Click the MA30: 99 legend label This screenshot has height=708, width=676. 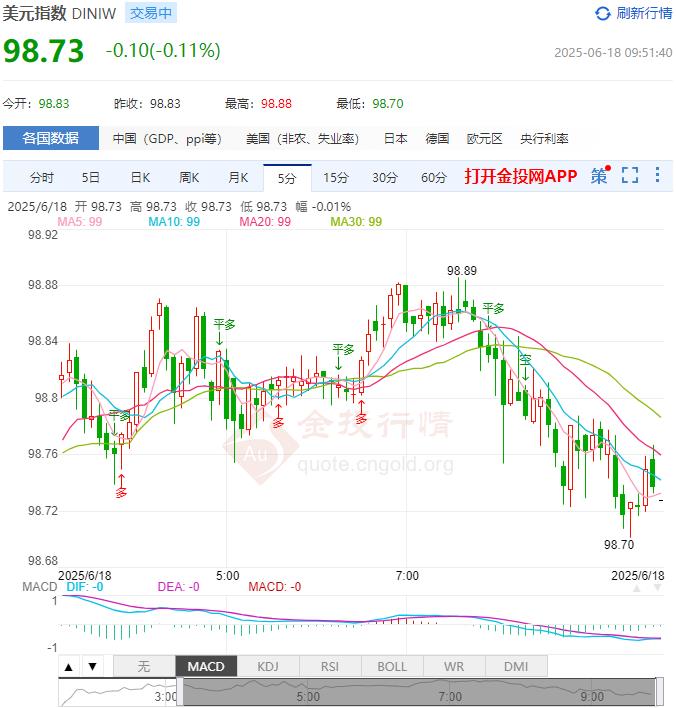356,222
